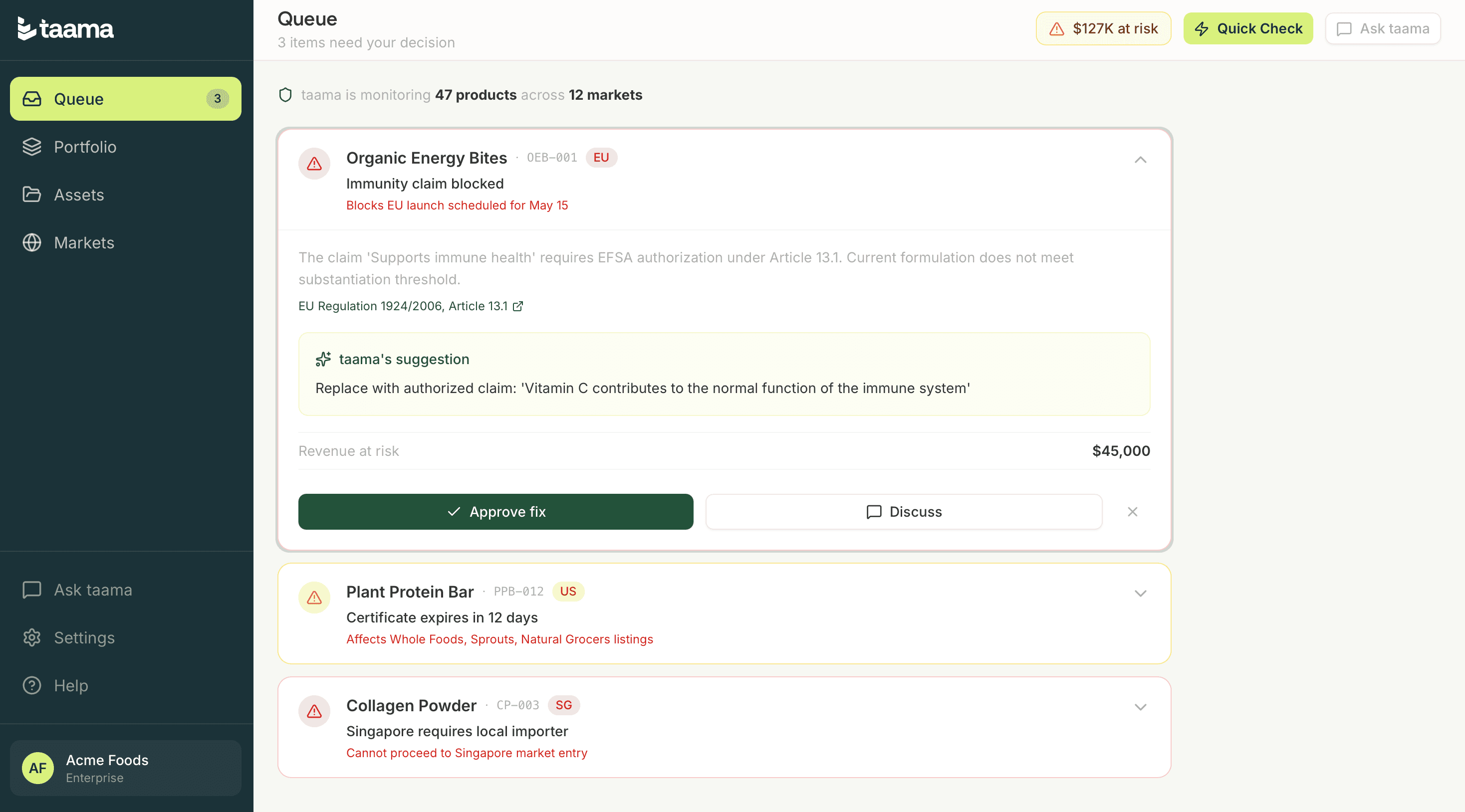
Task: Expand the Plant Protein Bar item
Action: [1141, 593]
